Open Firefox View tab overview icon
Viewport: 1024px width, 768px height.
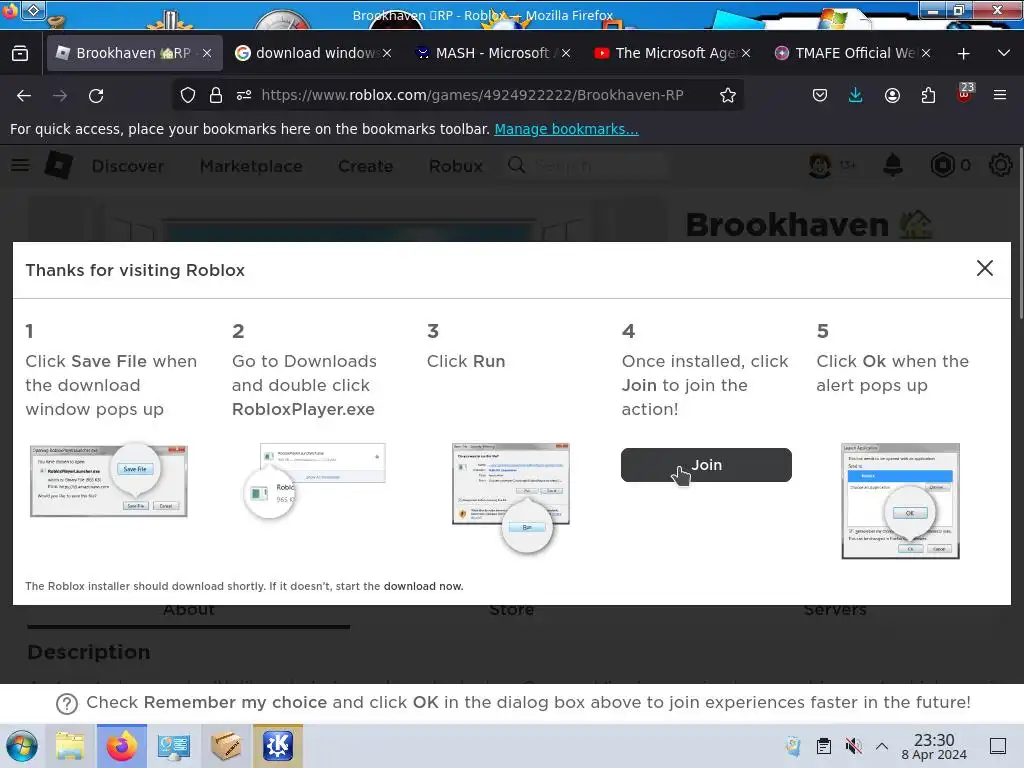(x=20, y=53)
